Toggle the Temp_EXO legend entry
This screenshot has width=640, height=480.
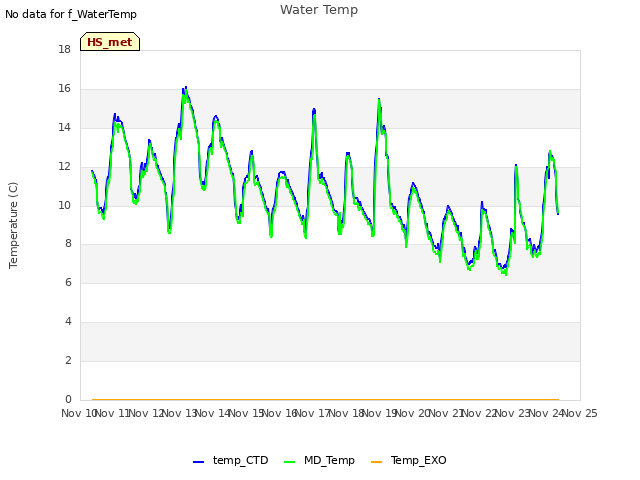(409, 460)
